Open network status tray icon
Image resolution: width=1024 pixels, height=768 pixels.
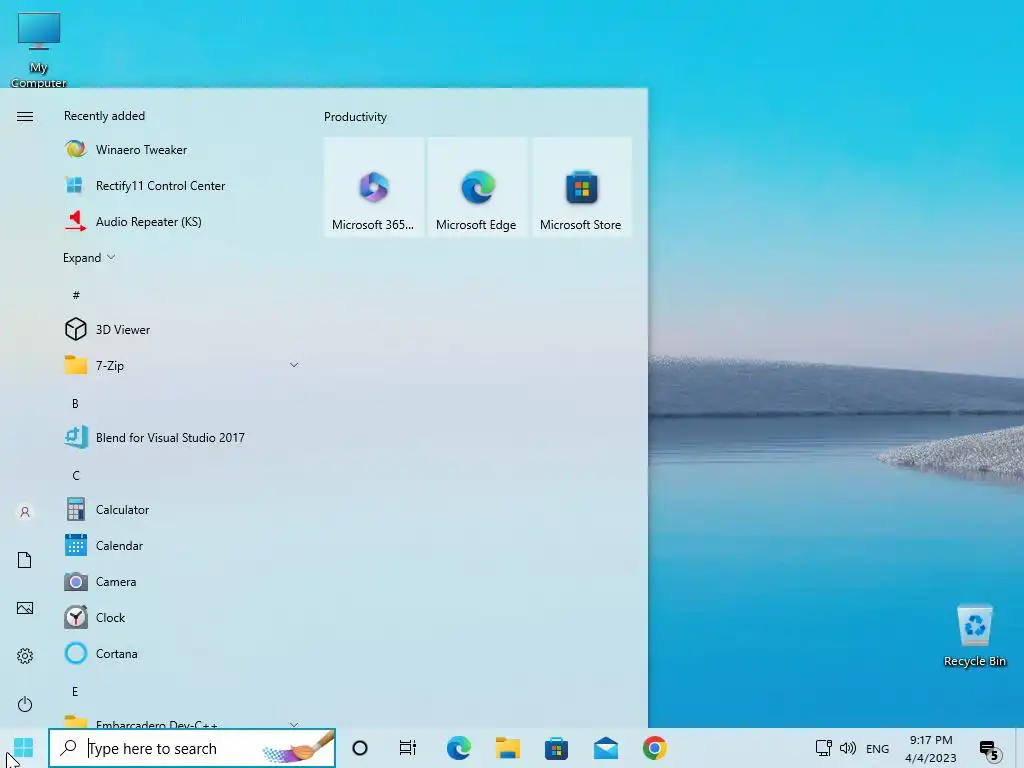[824, 748]
